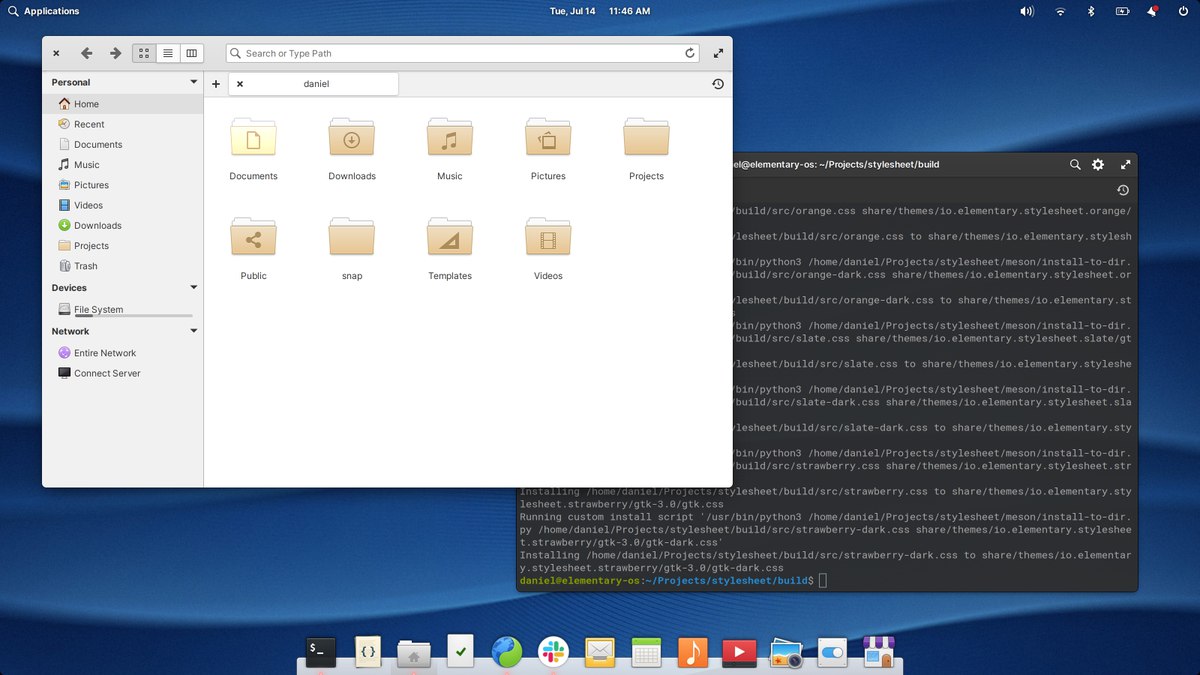Collapse the Network sidebar section
Viewport: 1200px width, 675px height.
(194, 331)
